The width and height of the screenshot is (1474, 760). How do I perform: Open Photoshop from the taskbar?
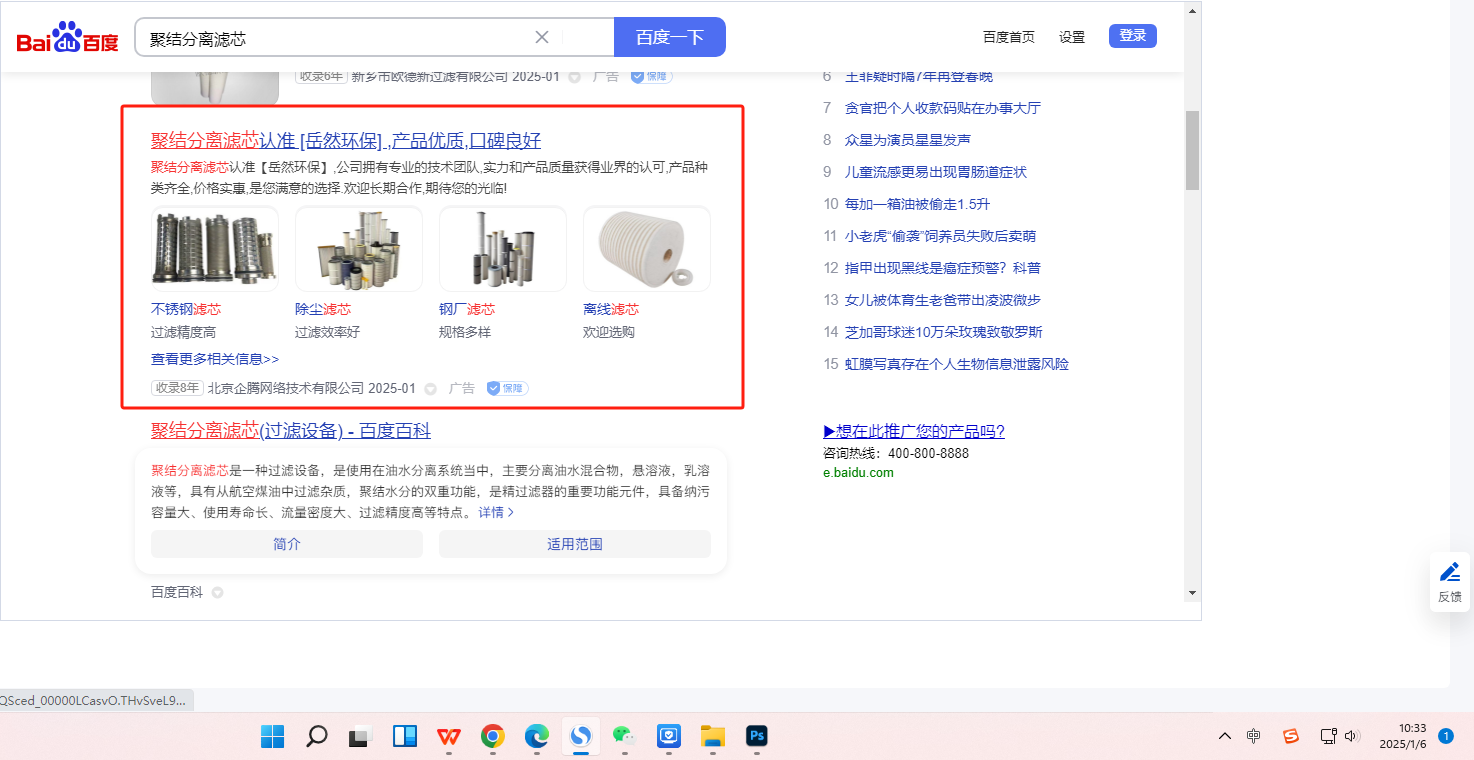tap(756, 737)
